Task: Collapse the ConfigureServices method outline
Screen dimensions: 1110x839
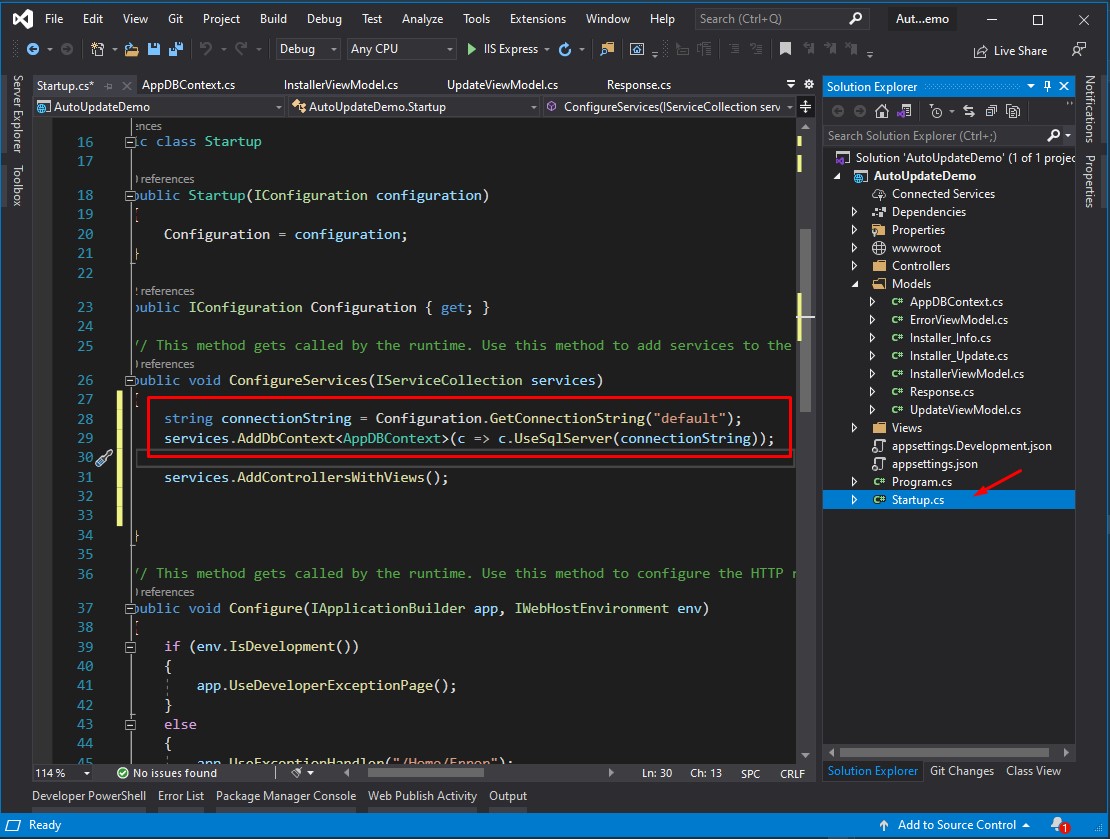Action: click(130, 381)
